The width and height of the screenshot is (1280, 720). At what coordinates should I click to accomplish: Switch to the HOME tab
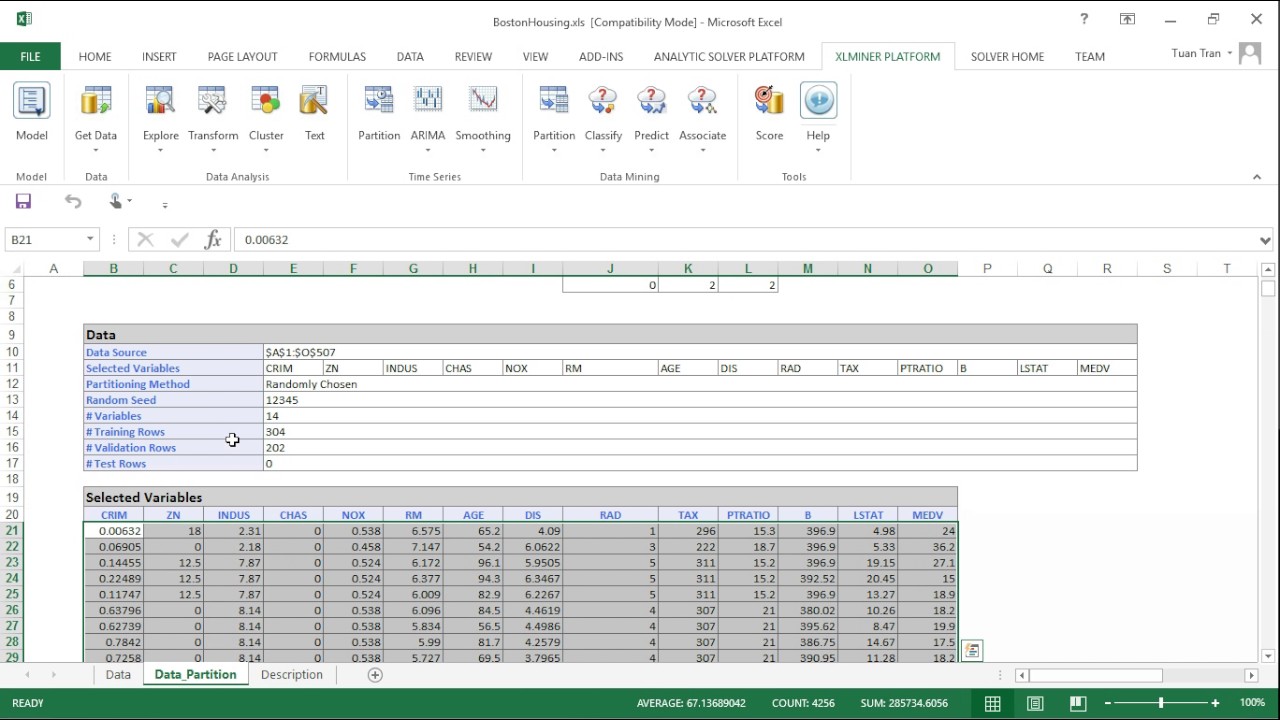pyautogui.click(x=95, y=57)
